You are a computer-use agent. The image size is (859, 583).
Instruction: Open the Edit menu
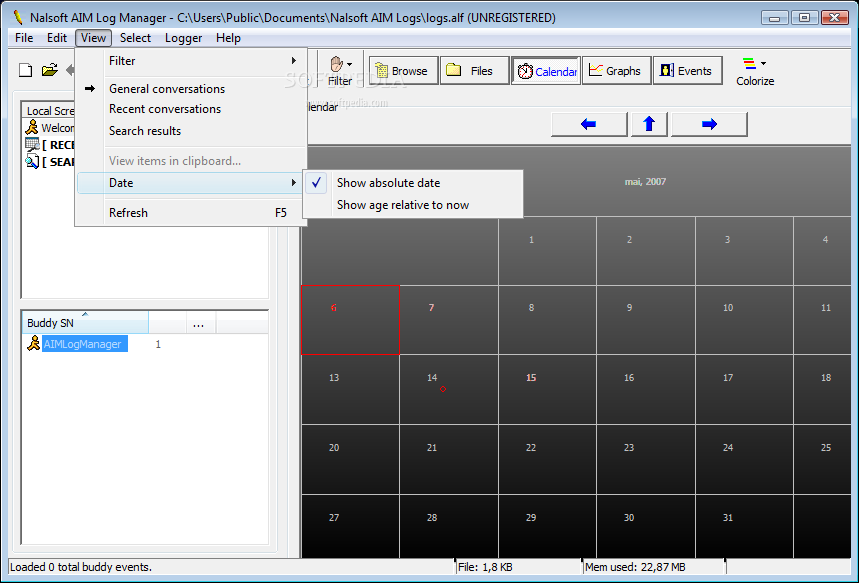coord(56,38)
